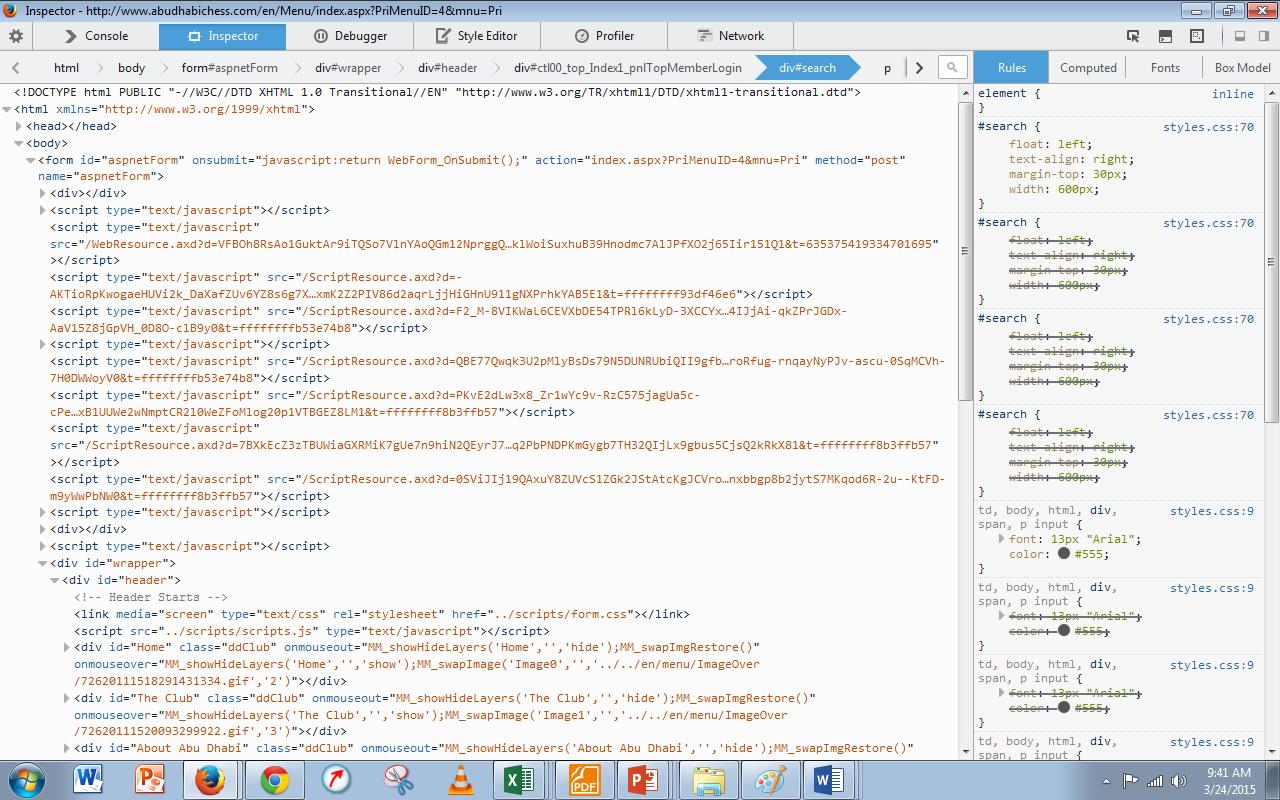
Task: Open Excel from the taskbar
Action: (x=519, y=780)
